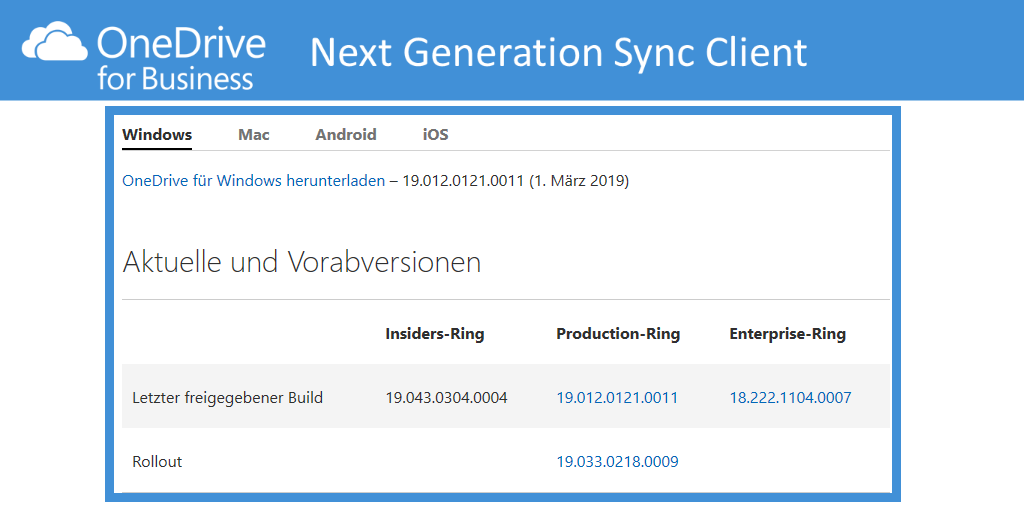The height and width of the screenshot is (512, 1024).
Task: Click the Rollout row label
Action: [x=157, y=462]
